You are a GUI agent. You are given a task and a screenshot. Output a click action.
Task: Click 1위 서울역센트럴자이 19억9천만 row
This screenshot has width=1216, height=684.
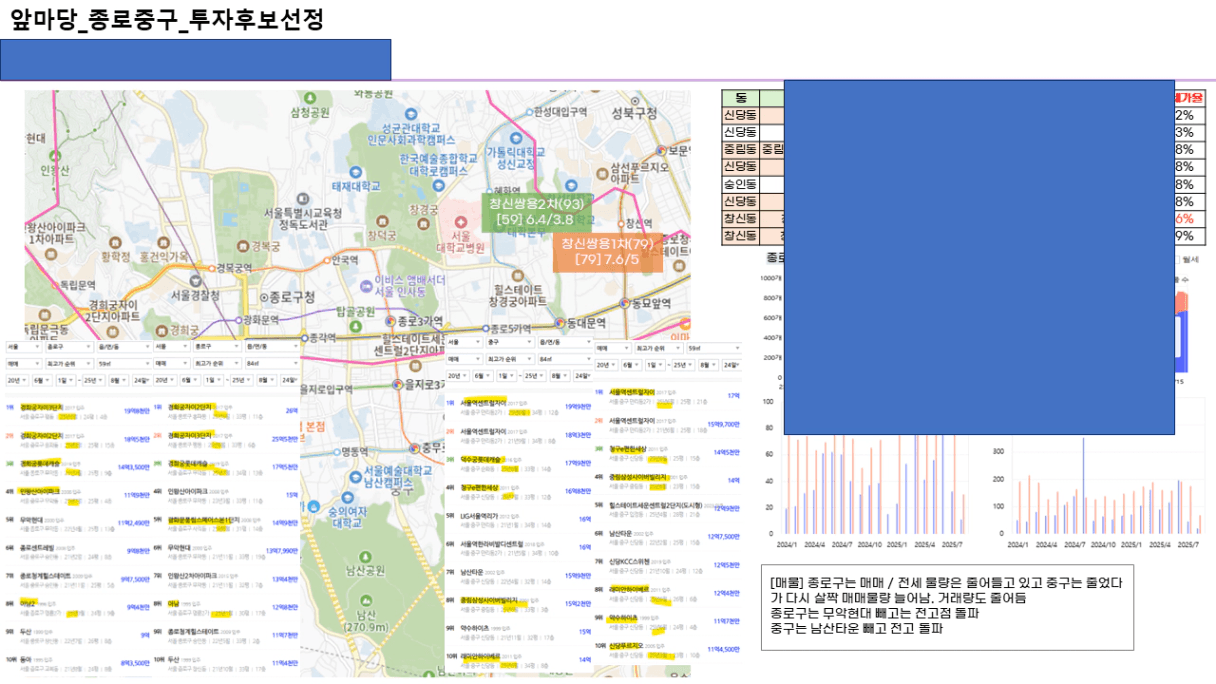[x=517, y=407]
